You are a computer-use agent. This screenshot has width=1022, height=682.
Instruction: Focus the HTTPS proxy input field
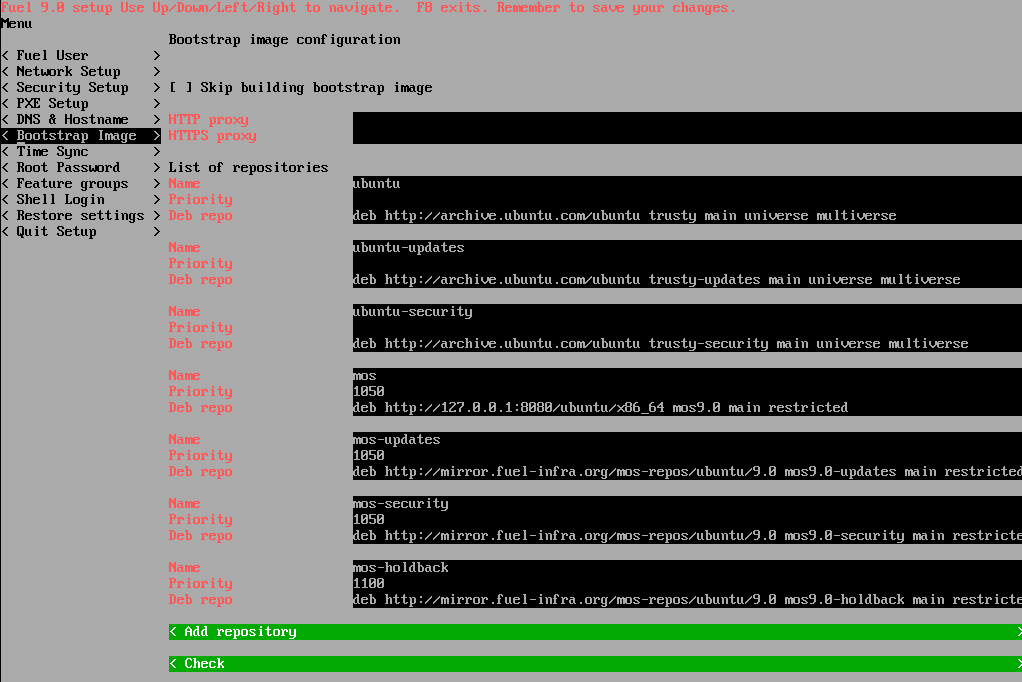click(686, 136)
